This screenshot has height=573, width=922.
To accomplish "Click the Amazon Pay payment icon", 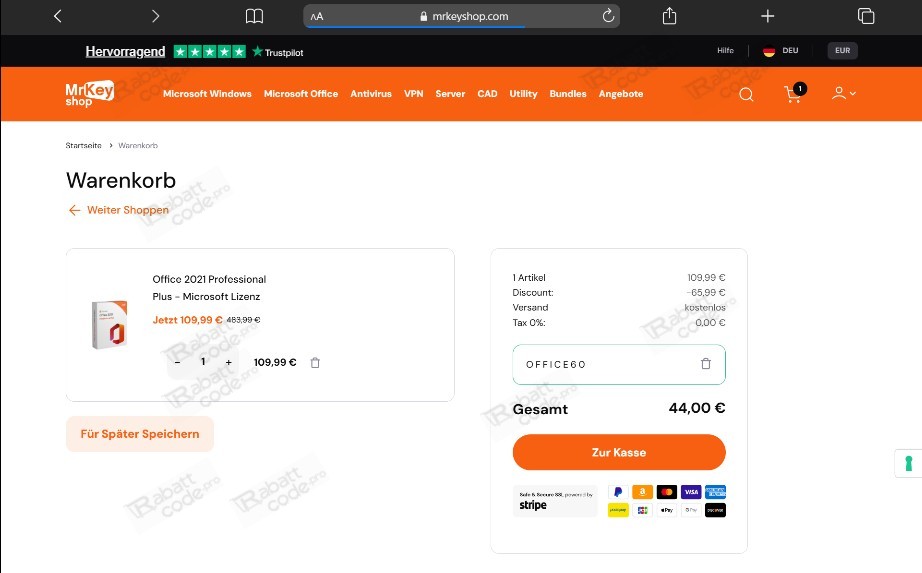I will click(x=642, y=492).
